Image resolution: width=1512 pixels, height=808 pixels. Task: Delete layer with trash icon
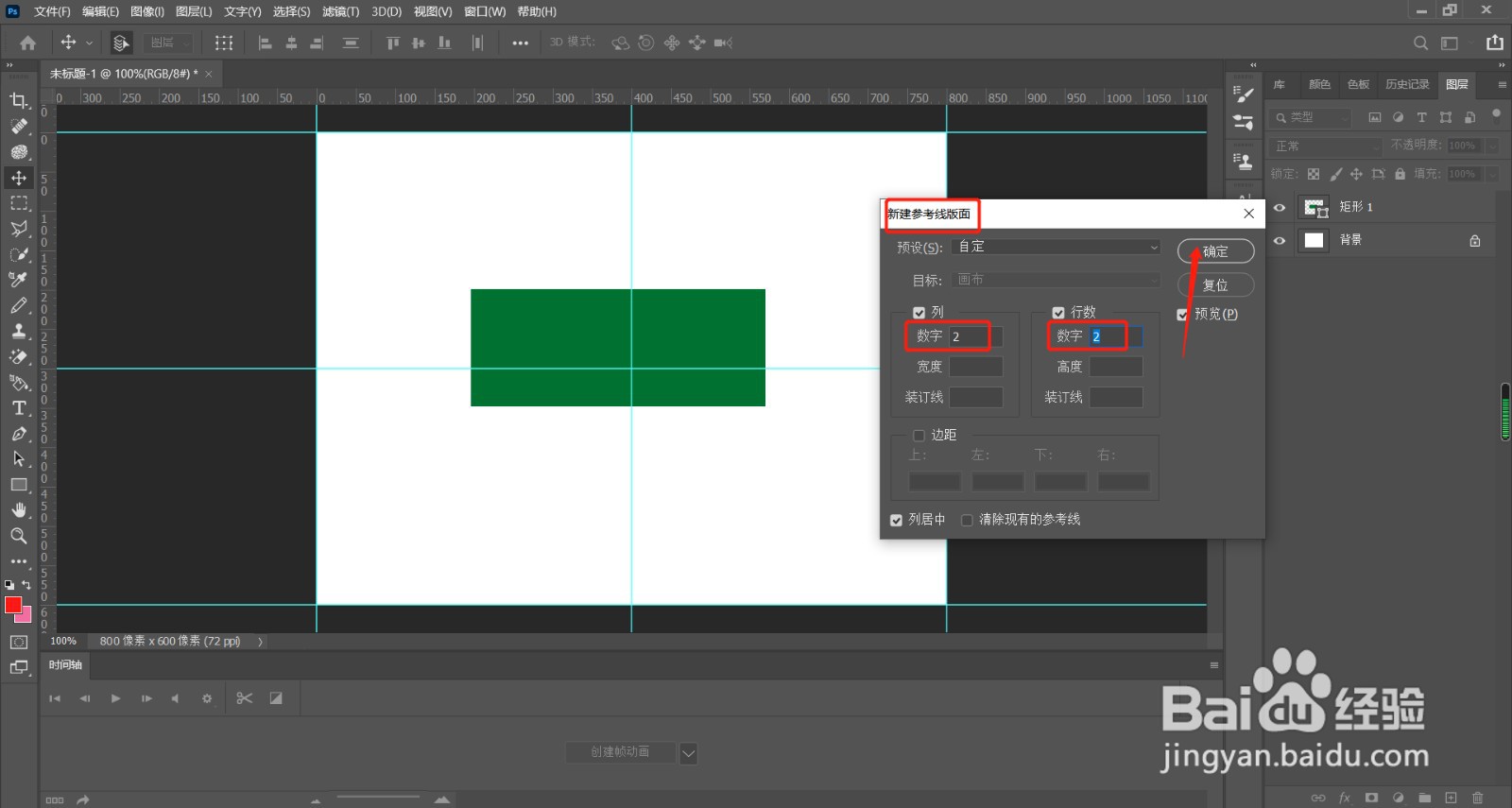tap(1478, 799)
